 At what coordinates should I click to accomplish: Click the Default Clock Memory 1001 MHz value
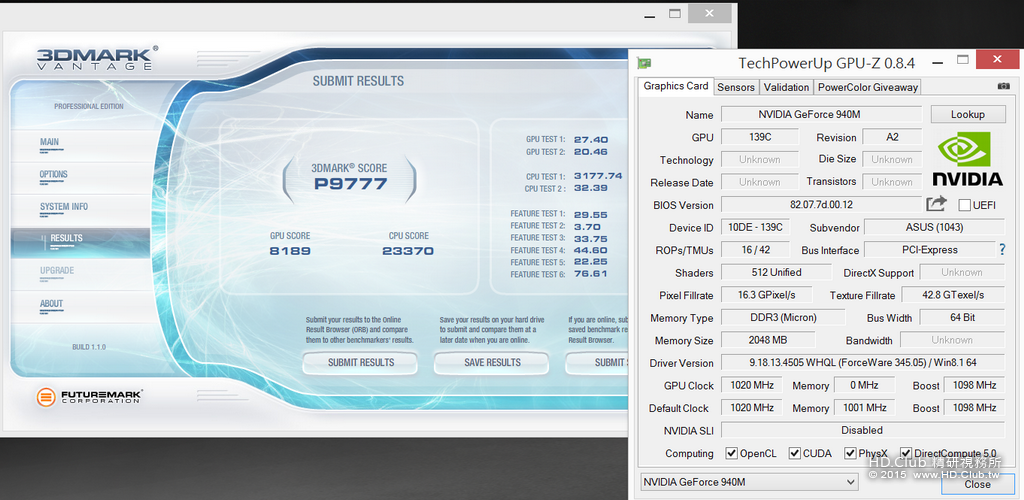[x=864, y=407]
